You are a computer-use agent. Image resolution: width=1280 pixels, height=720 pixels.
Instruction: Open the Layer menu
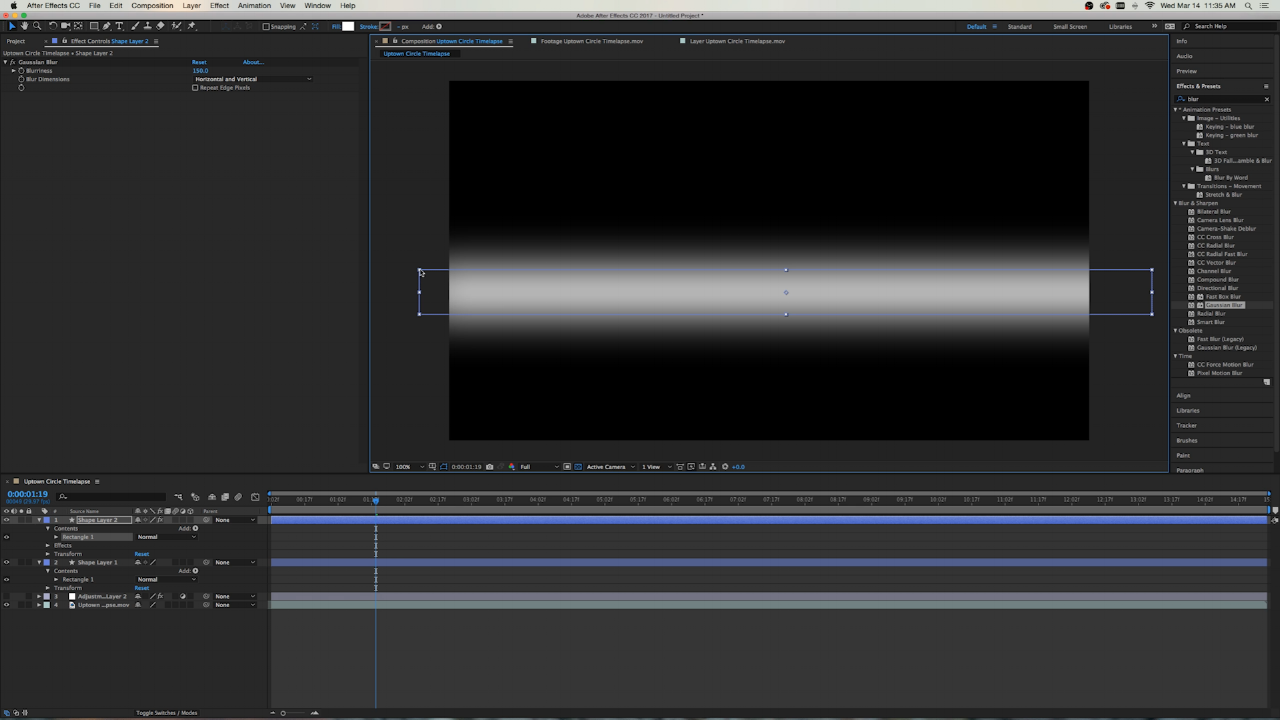pyautogui.click(x=192, y=5)
